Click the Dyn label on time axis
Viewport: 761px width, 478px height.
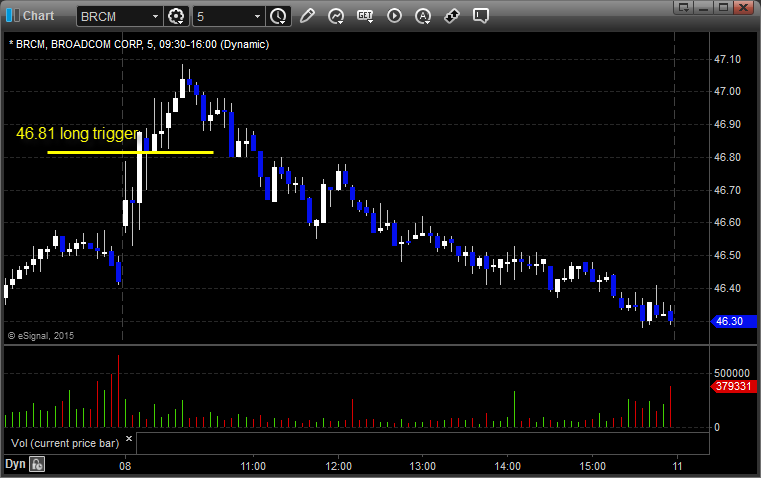point(14,464)
